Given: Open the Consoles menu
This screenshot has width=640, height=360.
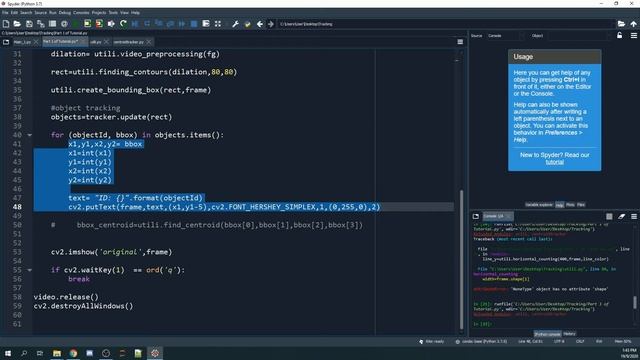Looking at the screenshot, I should pyautogui.click(x=81, y=13).
